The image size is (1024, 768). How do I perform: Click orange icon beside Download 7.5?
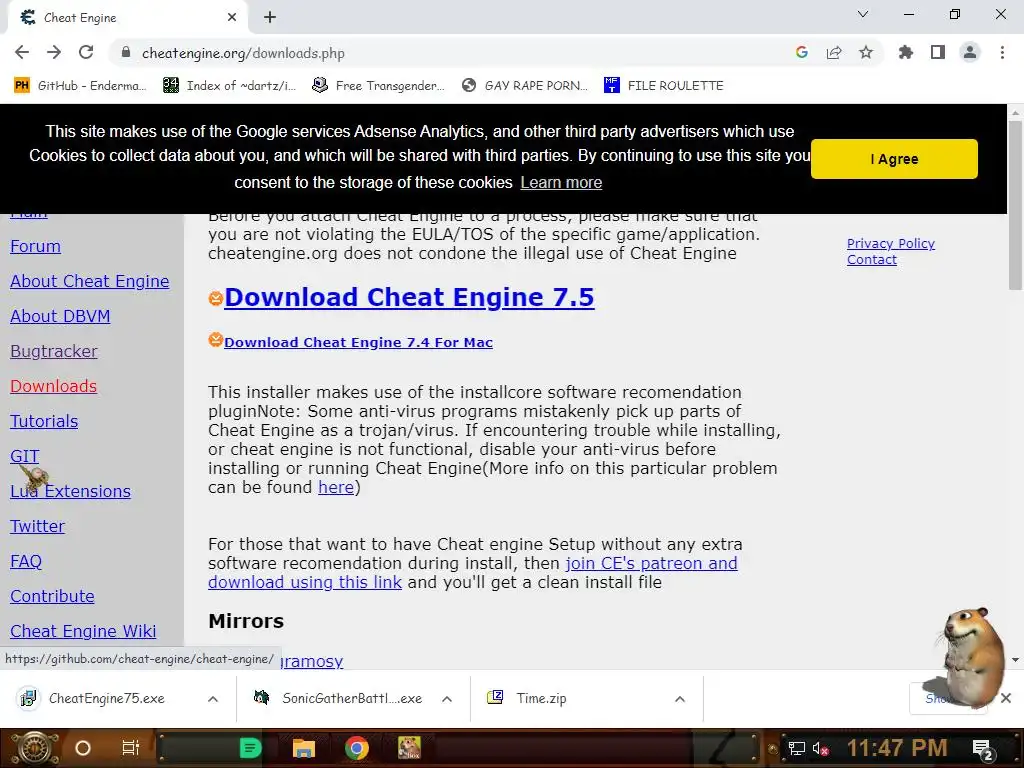[x=216, y=298]
